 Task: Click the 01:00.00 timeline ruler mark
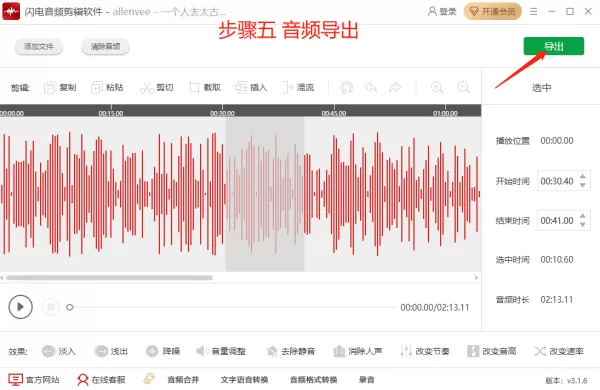click(x=445, y=113)
